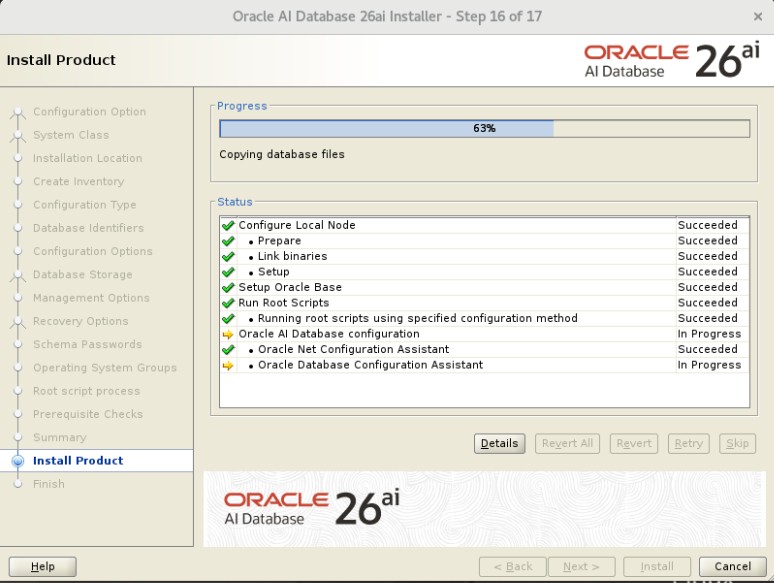Select Recovery Options step
Image resolution: width=774 pixels, height=583 pixels.
(x=80, y=321)
